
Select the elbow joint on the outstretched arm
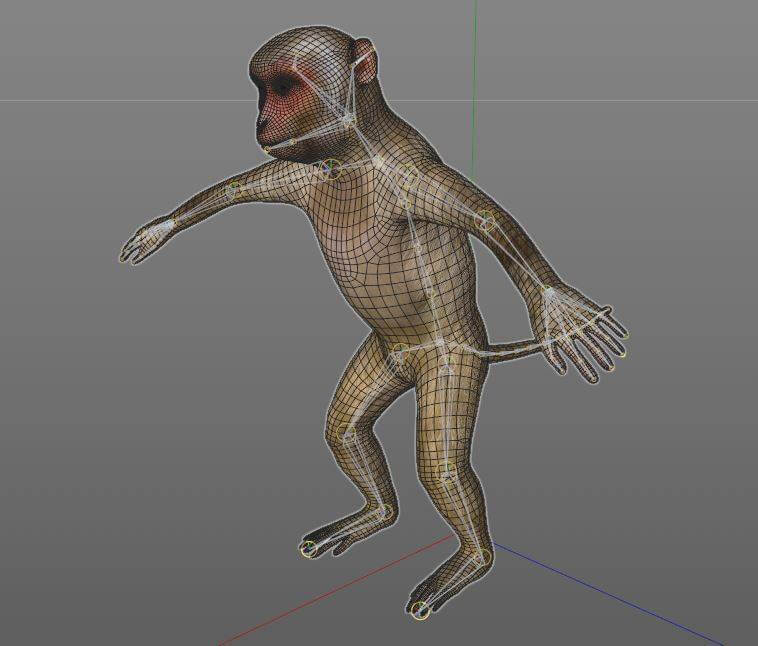pyautogui.click(x=234, y=189)
